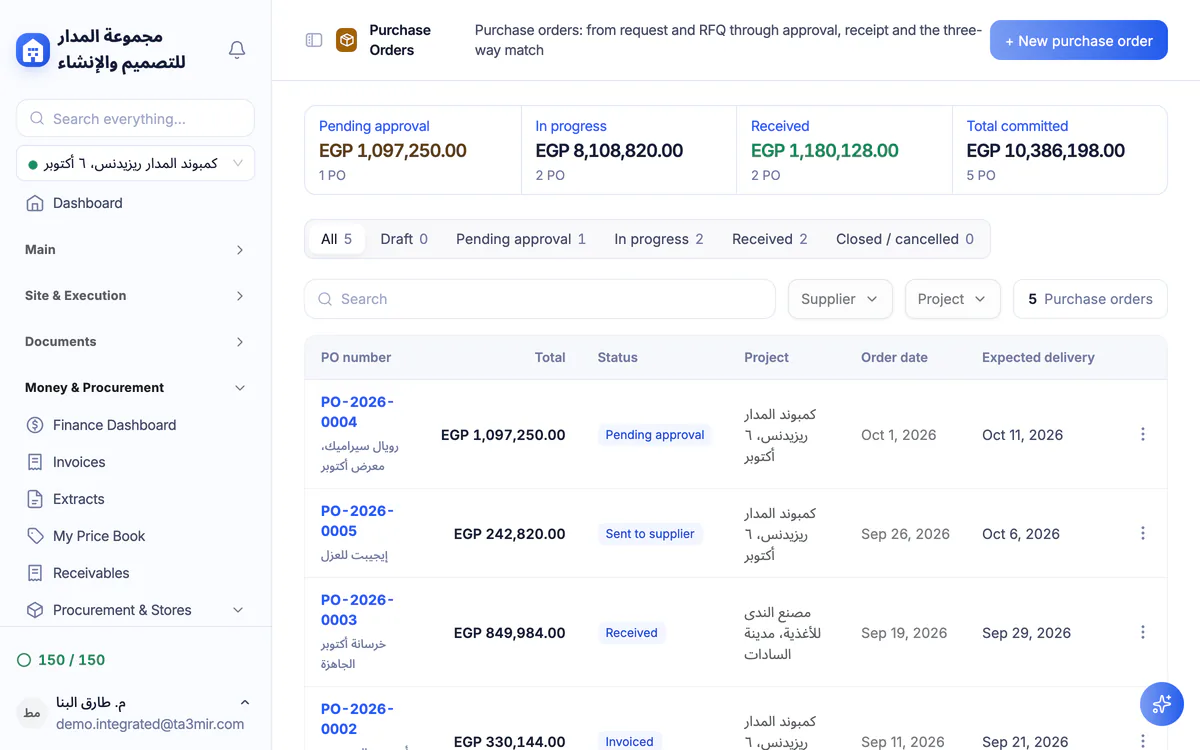Screen dimensions: 1200x750
Task: Click the Dashboard home icon
Action: [35, 203]
